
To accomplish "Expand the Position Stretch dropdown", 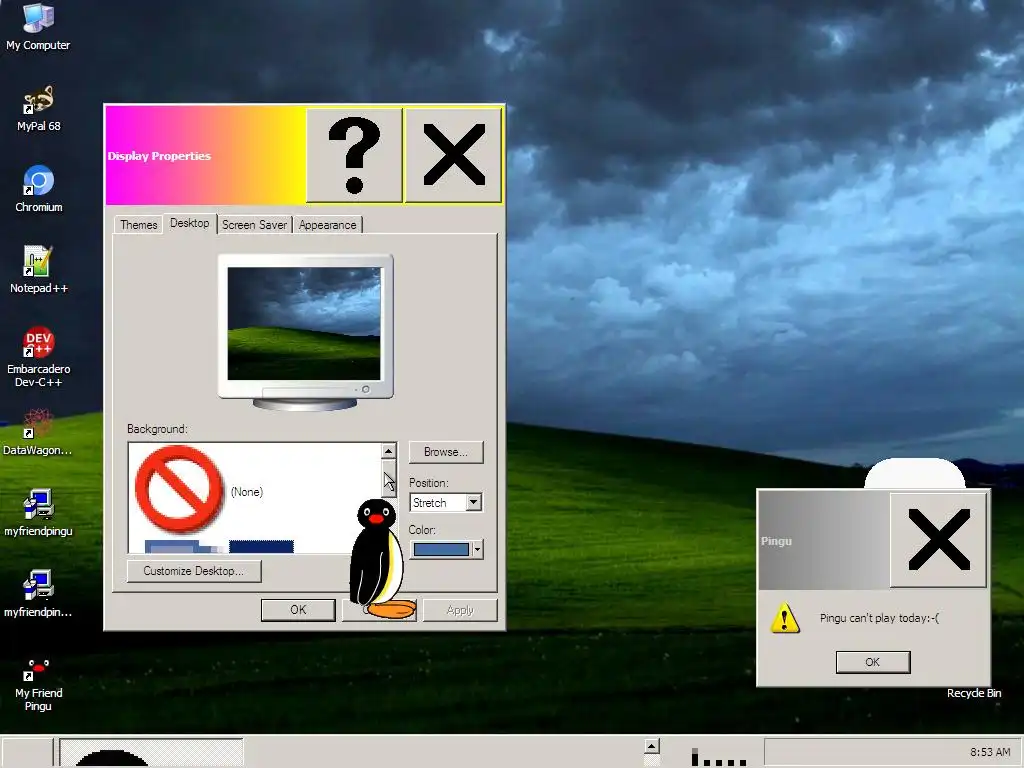I will (473, 502).
